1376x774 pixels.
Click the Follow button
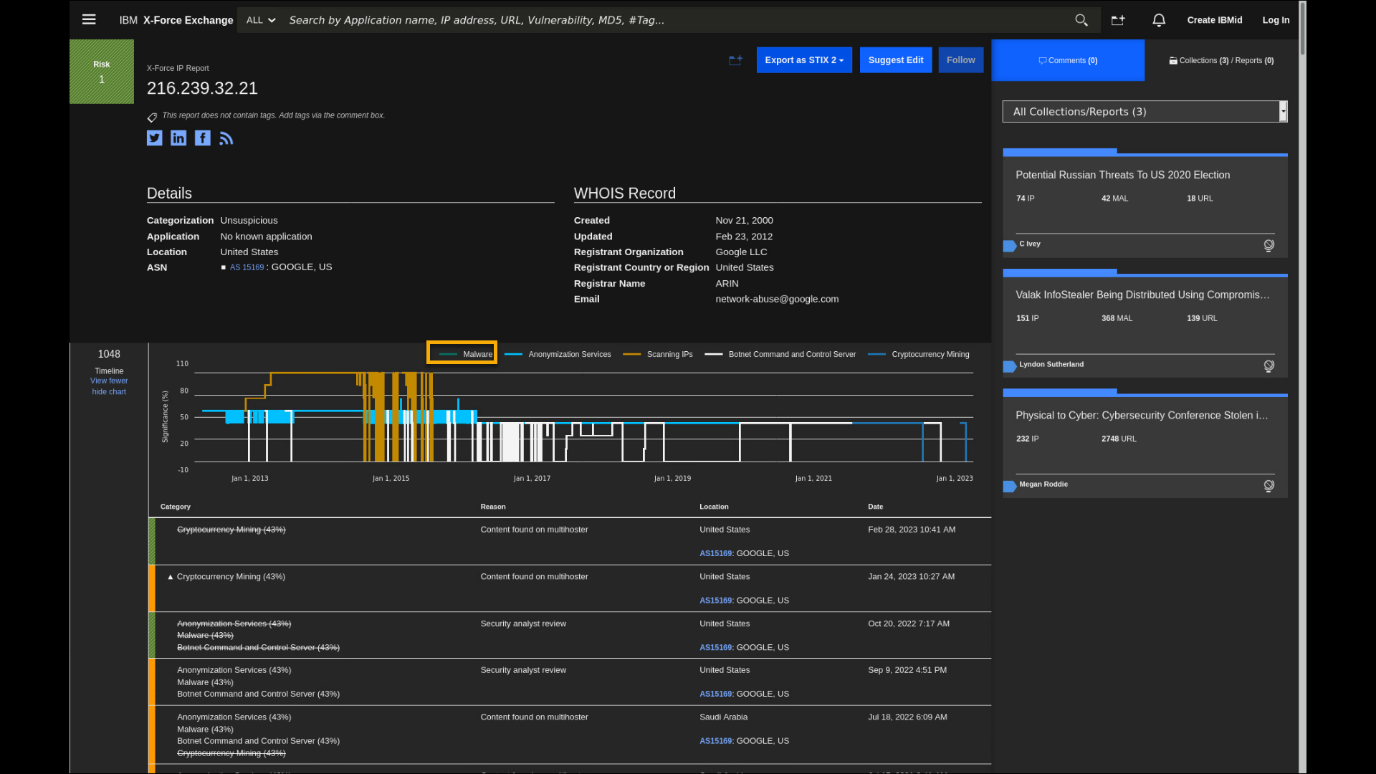(961, 60)
